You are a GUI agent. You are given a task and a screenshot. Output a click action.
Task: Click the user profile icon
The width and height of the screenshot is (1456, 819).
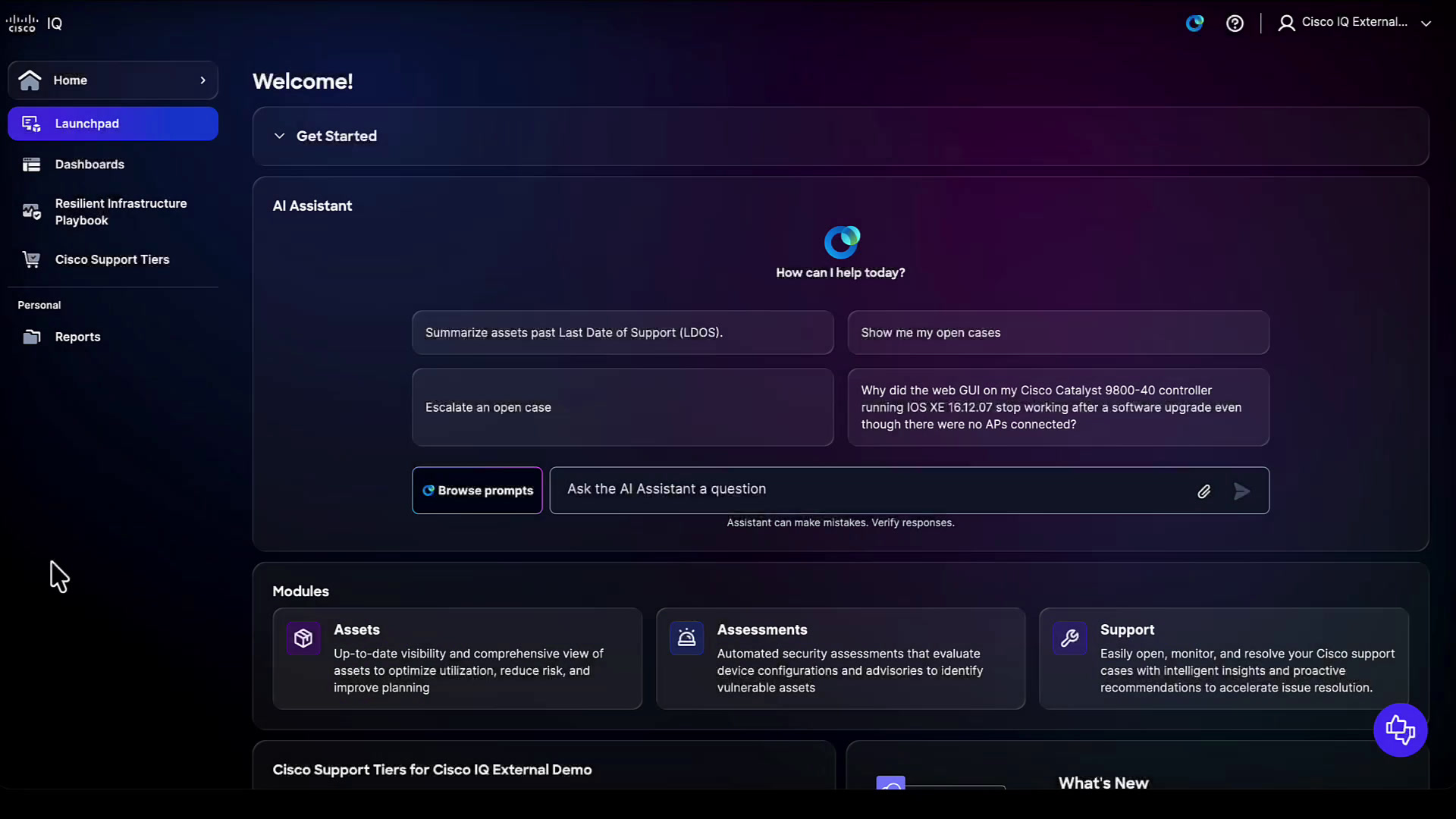click(1286, 24)
